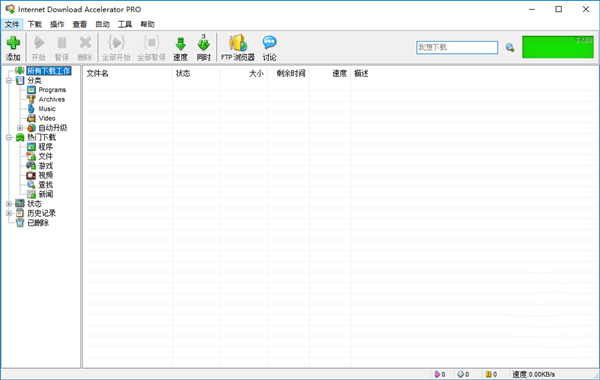The image size is (600, 380).
Task: Open the 帮助 (Help) menu
Action: click(147, 24)
